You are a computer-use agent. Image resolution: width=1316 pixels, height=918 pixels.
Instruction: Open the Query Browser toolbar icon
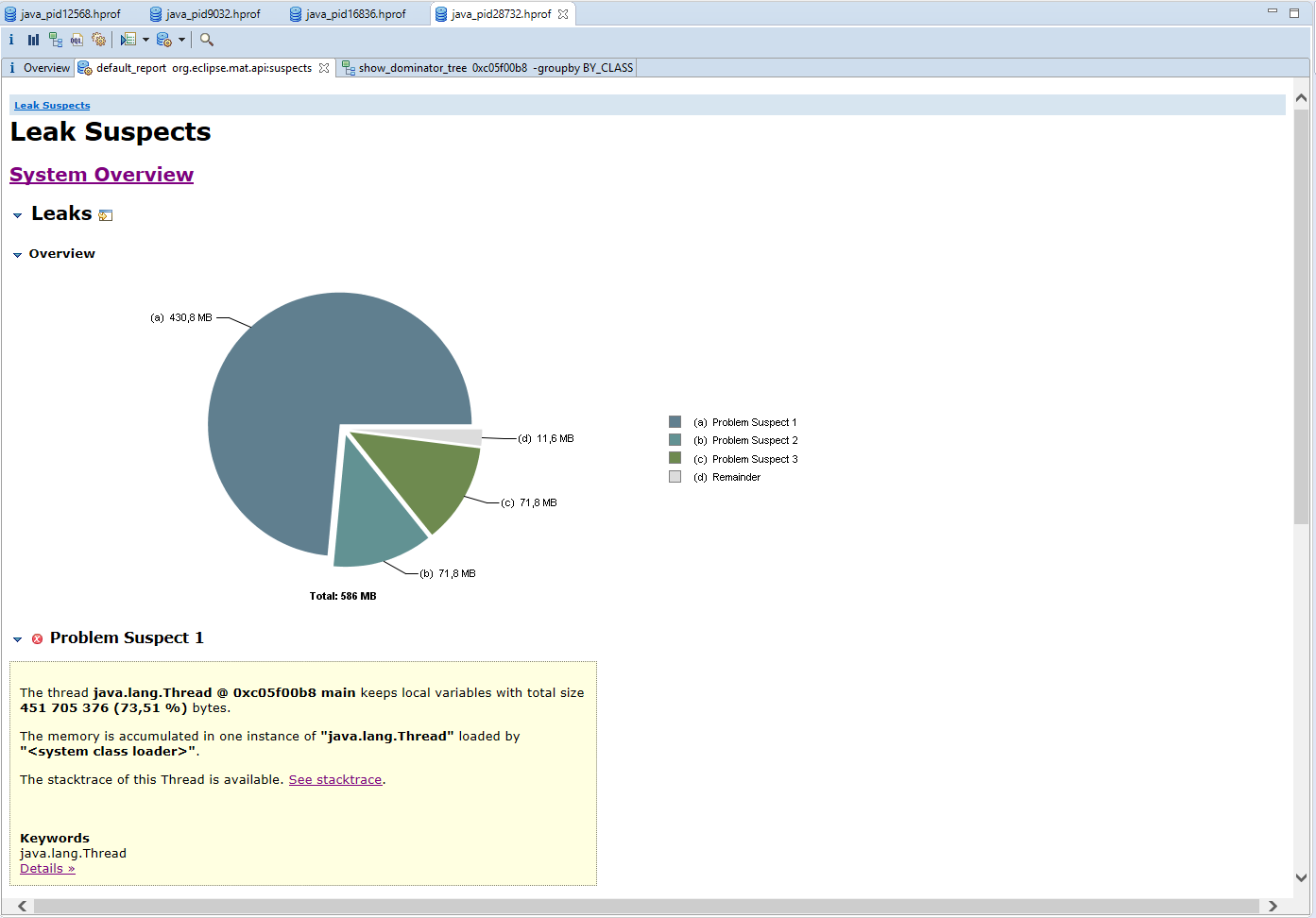[164, 40]
